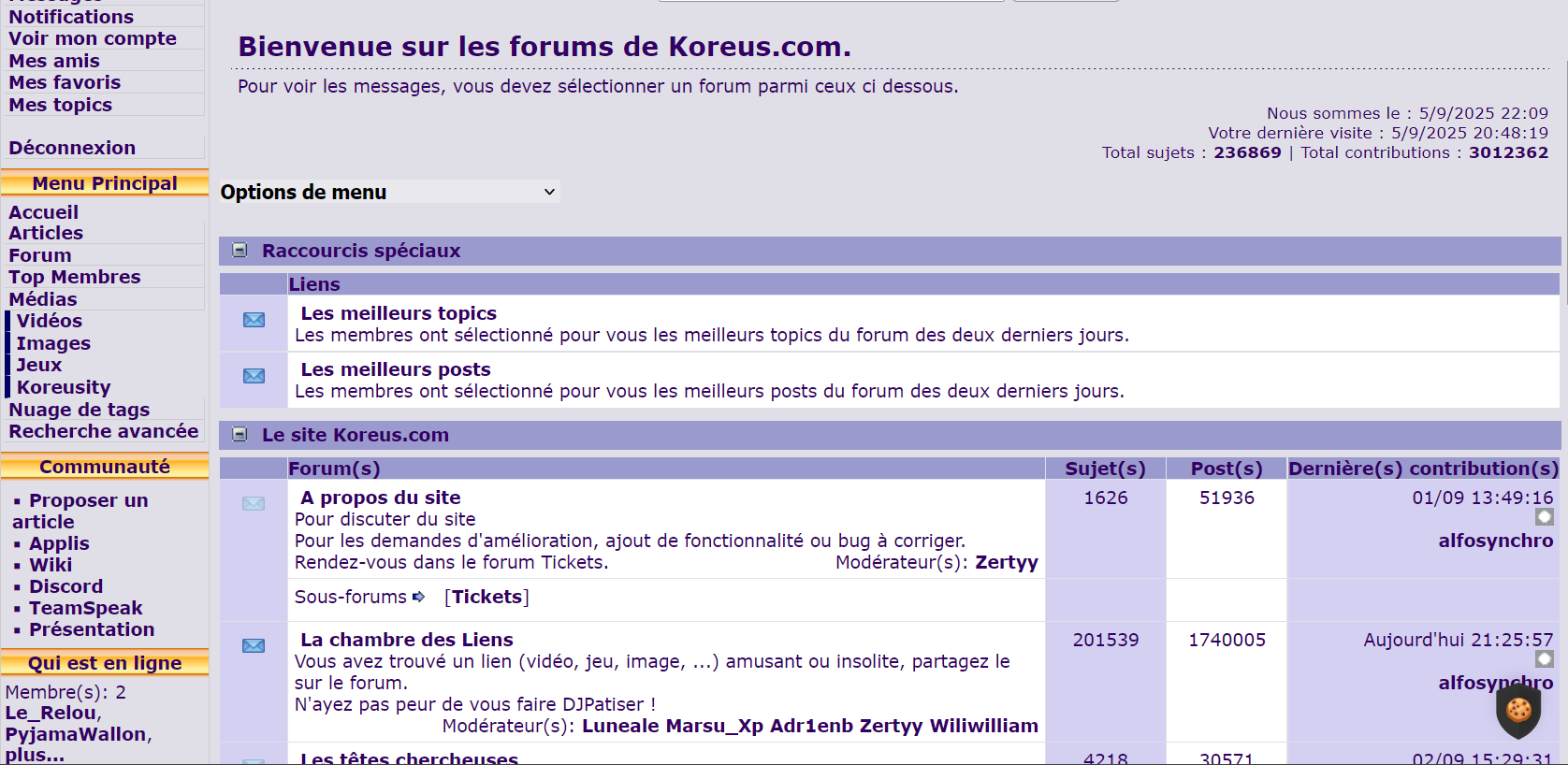Open the Tickets sub-forum link
The height and width of the screenshot is (765, 1568).
click(x=486, y=597)
